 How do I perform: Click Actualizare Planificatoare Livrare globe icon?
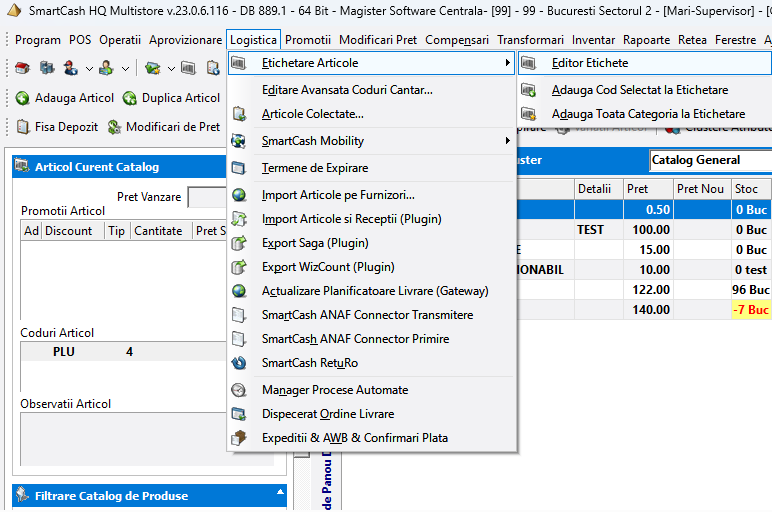[239, 291]
